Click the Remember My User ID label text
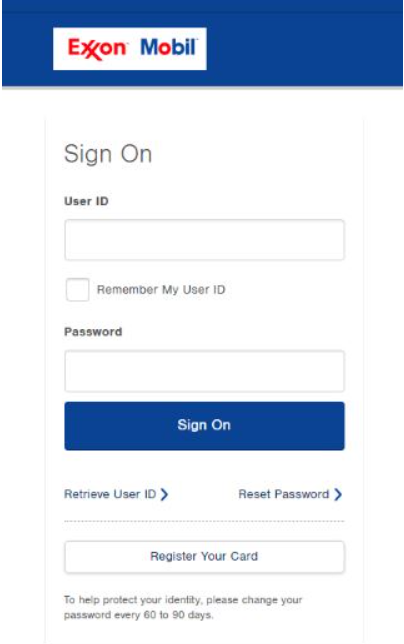The height and width of the screenshot is (644, 404). point(161,290)
